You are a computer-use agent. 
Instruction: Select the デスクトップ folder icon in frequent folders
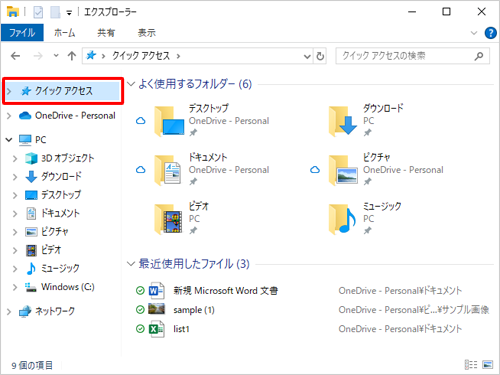point(170,121)
